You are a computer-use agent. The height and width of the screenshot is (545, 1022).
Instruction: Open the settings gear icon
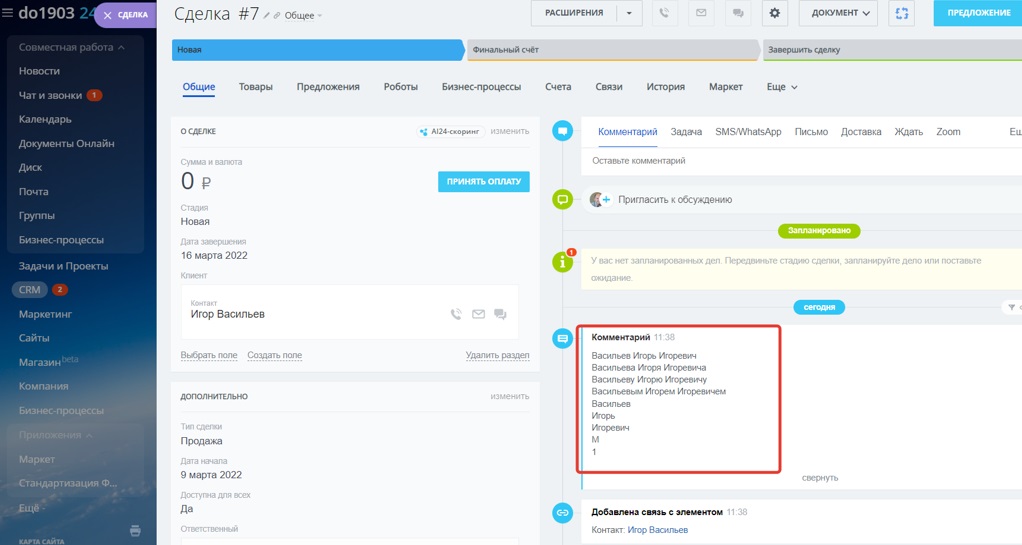pos(775,13)
